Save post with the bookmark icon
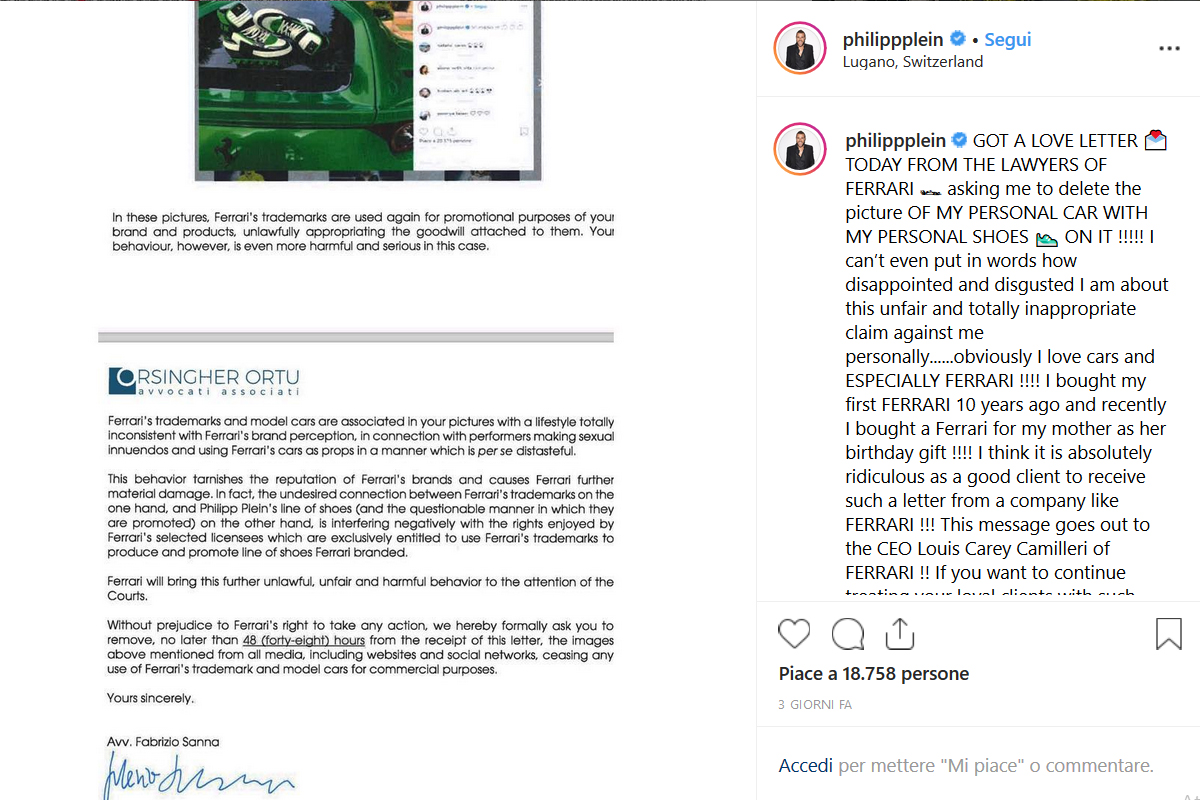This screenshot has width=1200, height=800. click(x=1169, y=634)
